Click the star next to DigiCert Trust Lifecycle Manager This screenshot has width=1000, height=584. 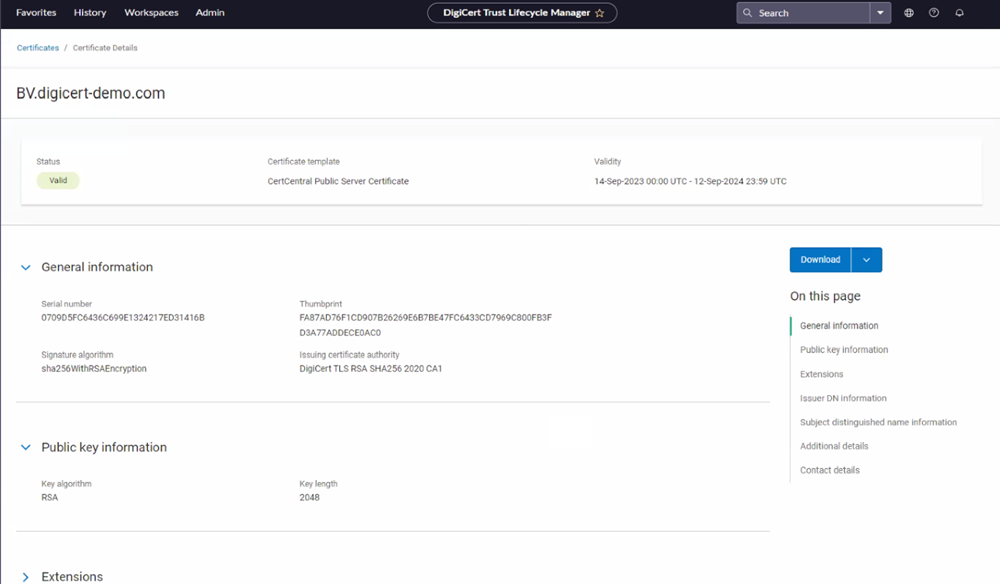(600, 13)
